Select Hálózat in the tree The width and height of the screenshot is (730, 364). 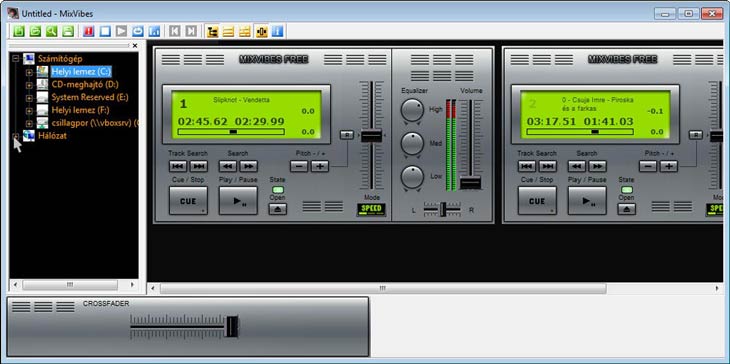[52, 136]
